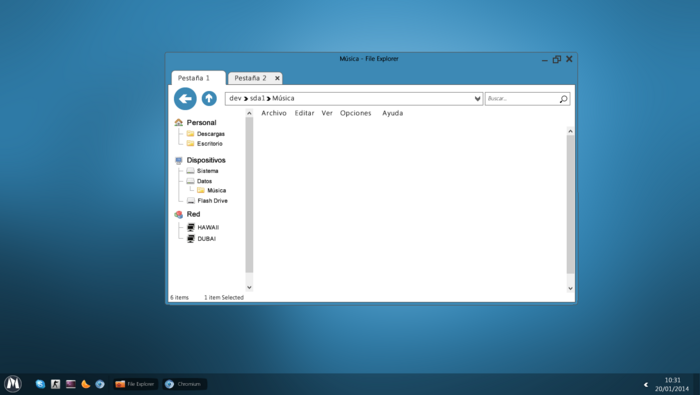The image size is (700, 395).
Task: Collapse the Datos drive tree node
Action: pyautogui.click(x=200, y=181)
